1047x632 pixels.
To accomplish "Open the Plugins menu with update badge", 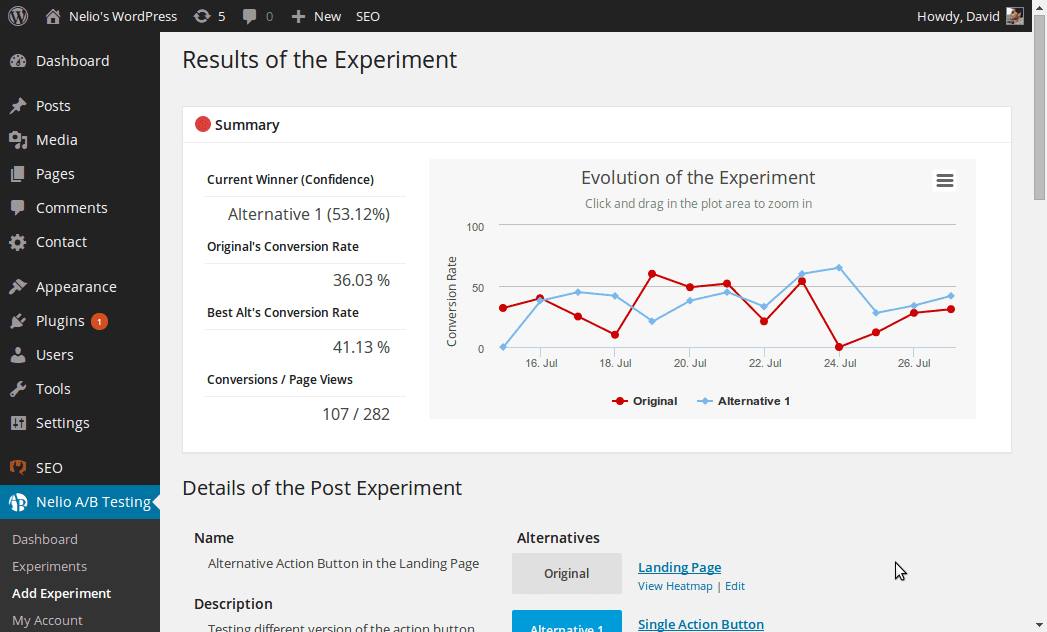I will point(60,321).
